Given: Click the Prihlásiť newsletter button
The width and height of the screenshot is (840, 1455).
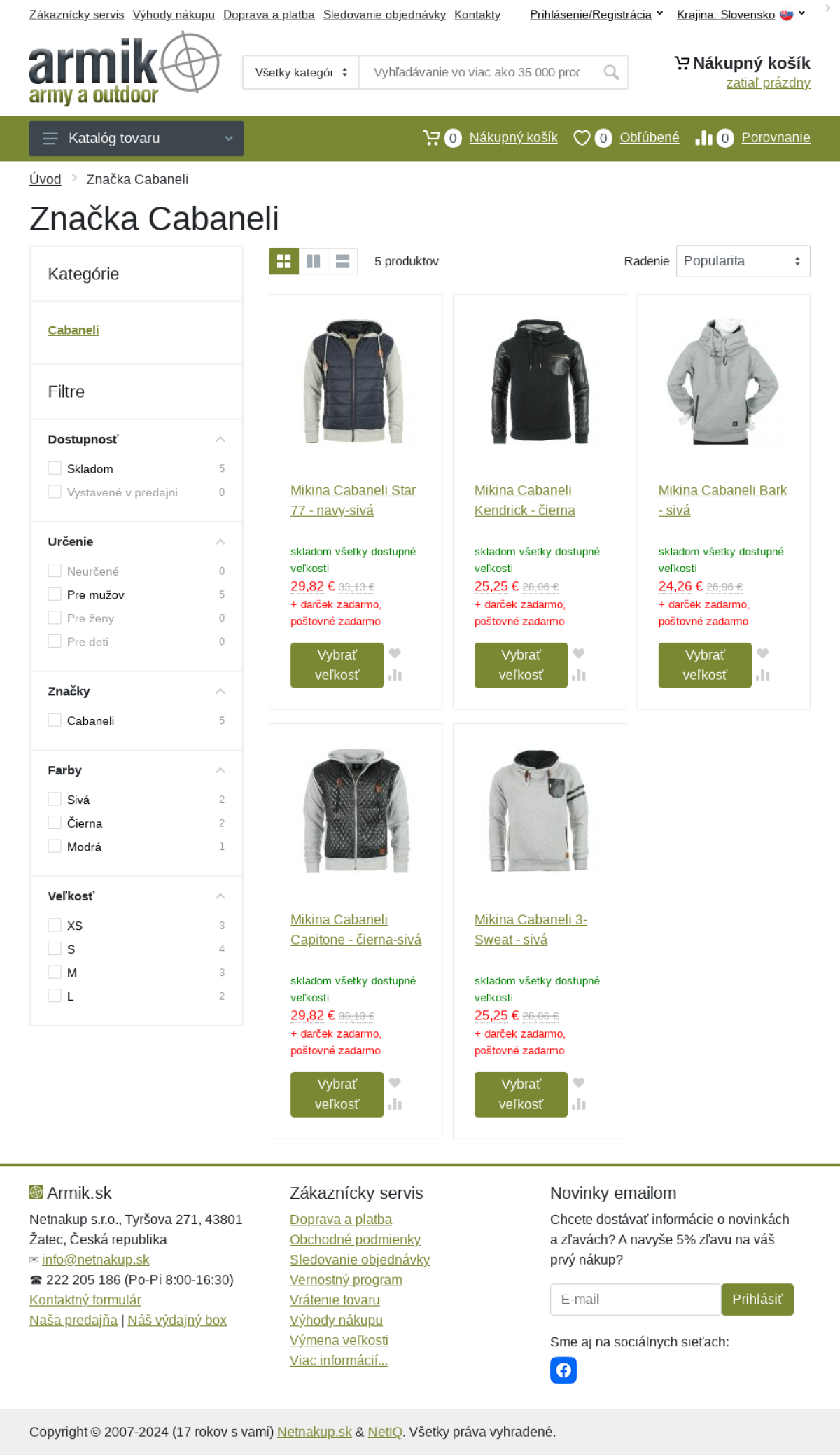Looking at the screenshot, I should (x=757, y=1300).
